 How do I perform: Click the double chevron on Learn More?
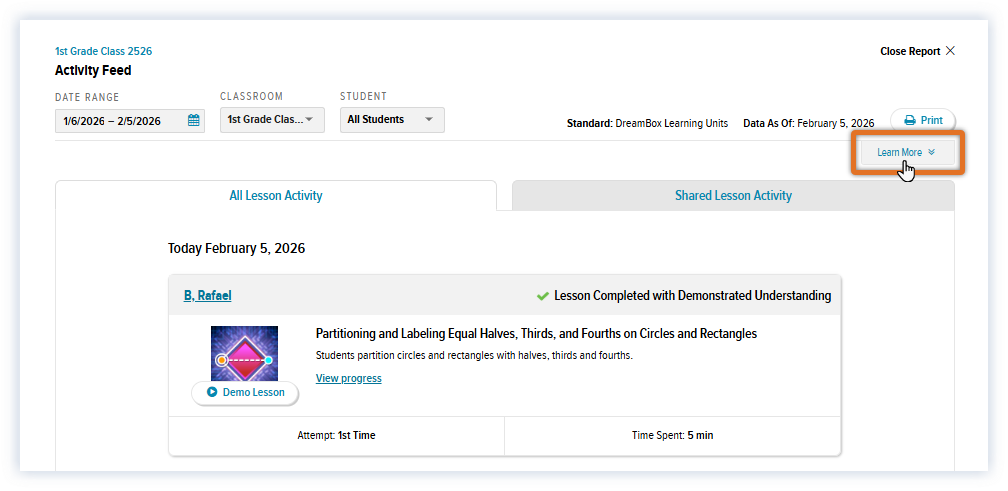(932, 152)
